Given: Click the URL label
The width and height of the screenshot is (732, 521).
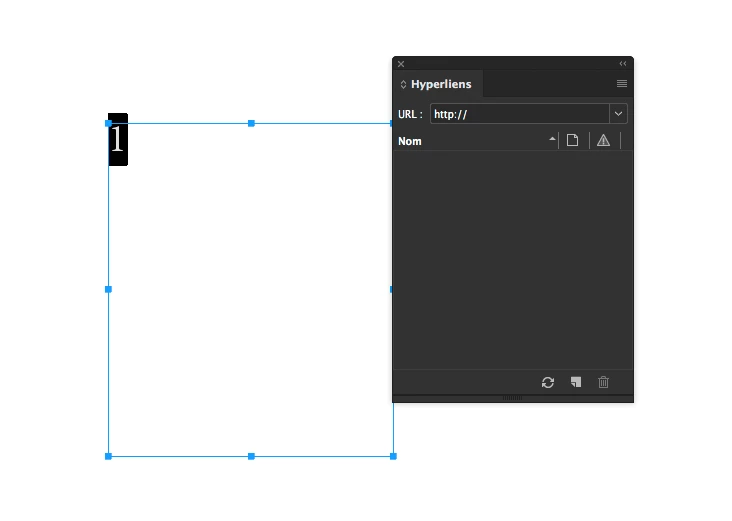Looking at the screenshot, I should point(410,114).
